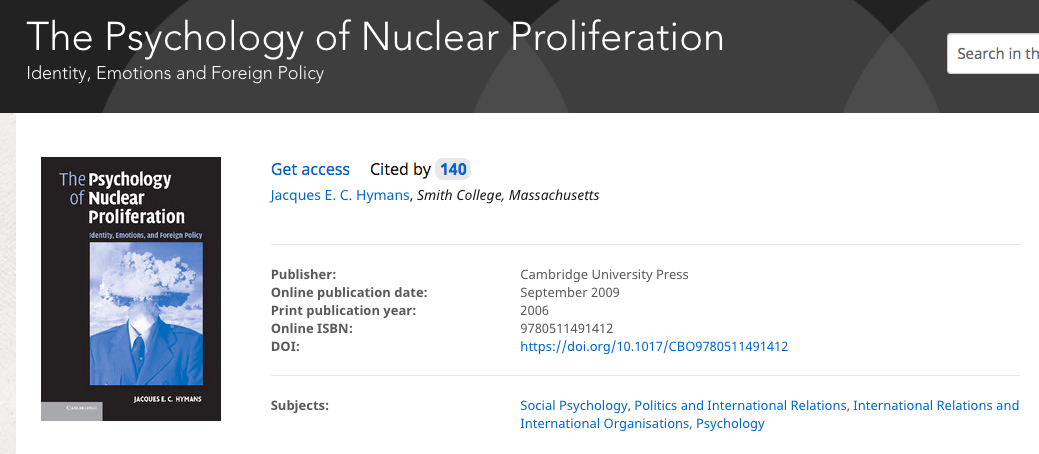Select the Cambridge University Press publisher value

pyautogui.click(x=604, y=274)
